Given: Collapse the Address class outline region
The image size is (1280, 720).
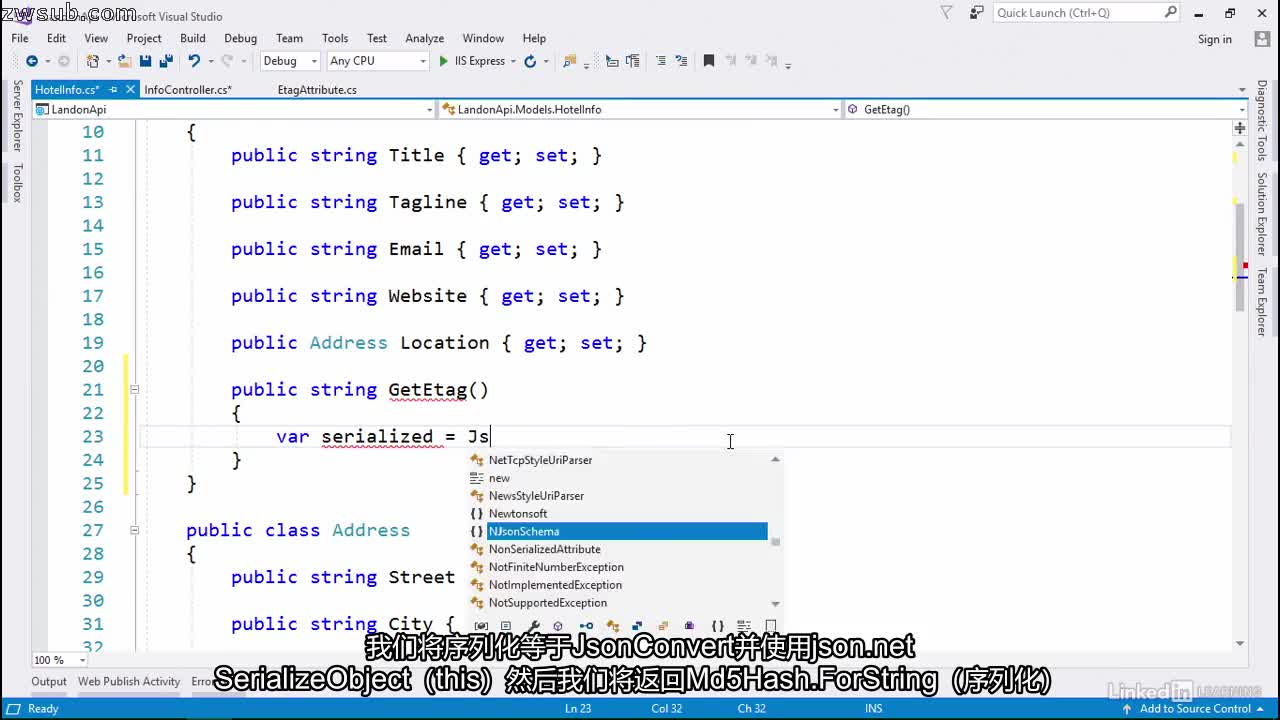Looking at the screenshot, I should coord(134,530).
